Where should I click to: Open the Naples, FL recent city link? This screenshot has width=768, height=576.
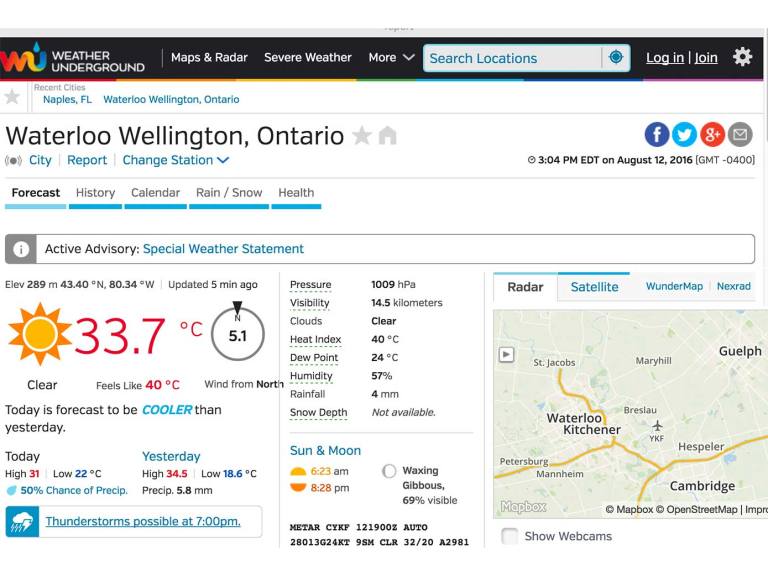coord(67,100)
